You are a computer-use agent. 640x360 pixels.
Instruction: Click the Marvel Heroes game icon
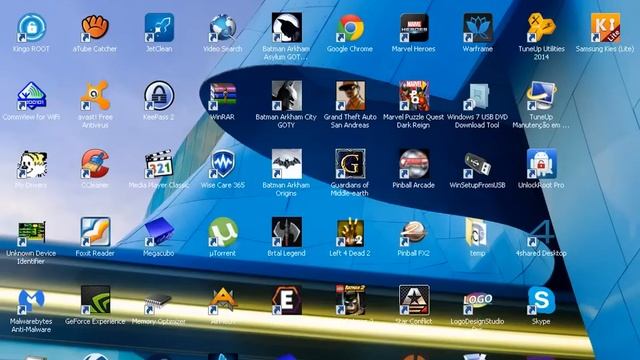pos(413,28)
